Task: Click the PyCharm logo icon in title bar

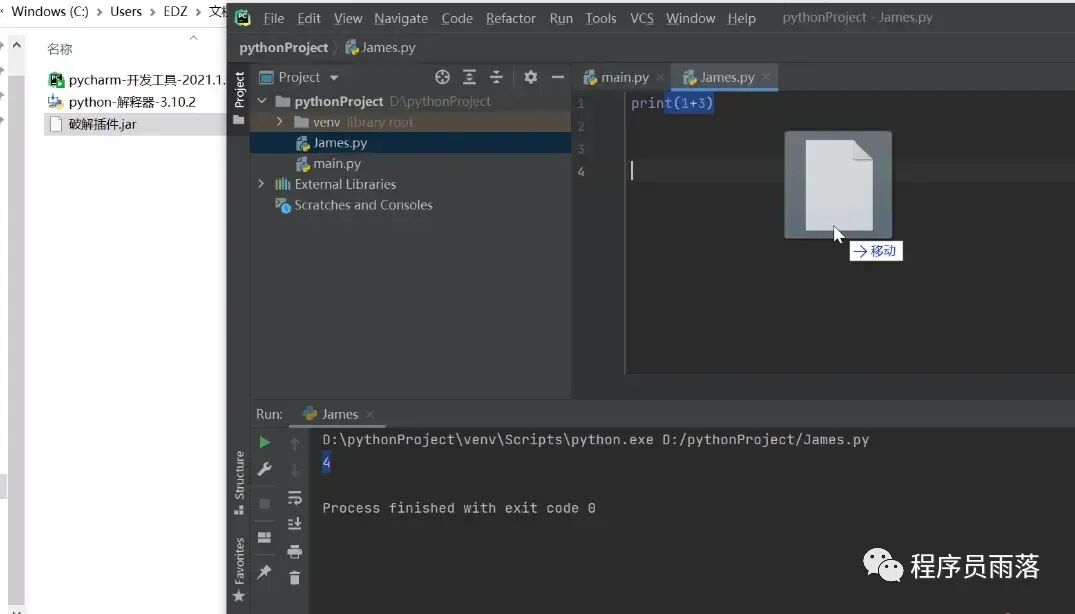Action: (x=243, y=18)
